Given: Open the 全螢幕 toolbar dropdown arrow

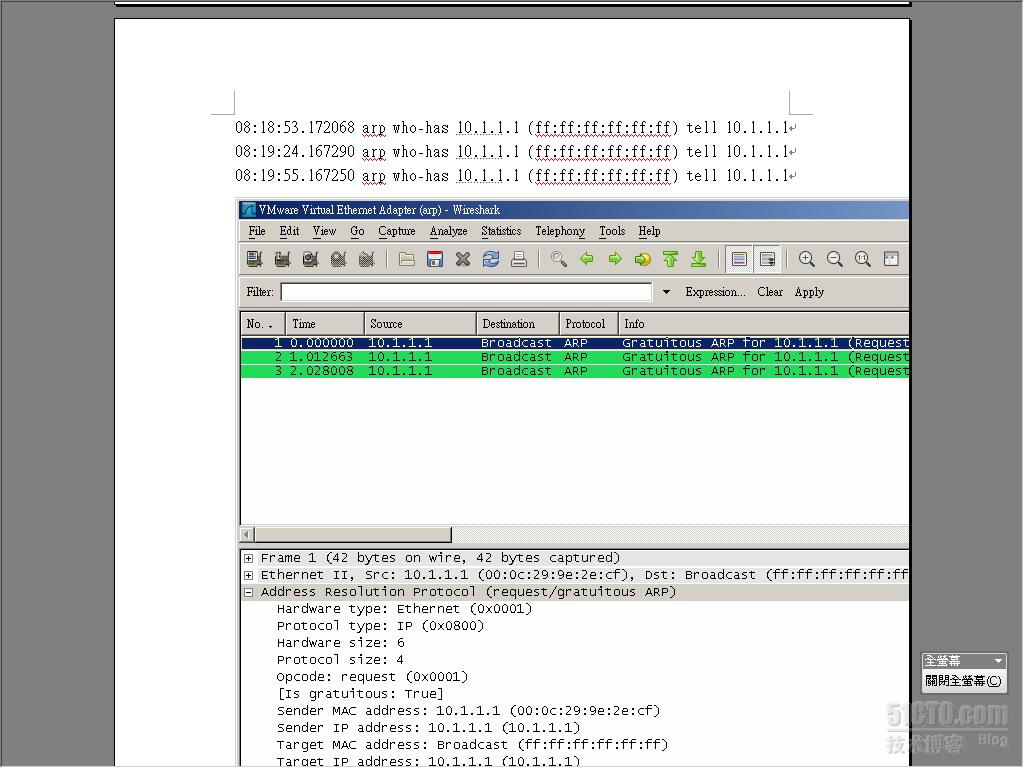Looking at the screenshot, I should 999,661.
